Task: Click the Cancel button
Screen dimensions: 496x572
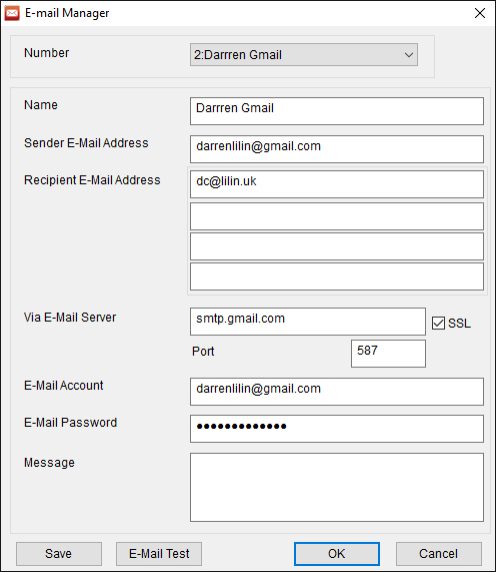Action: tap(438, 553)
